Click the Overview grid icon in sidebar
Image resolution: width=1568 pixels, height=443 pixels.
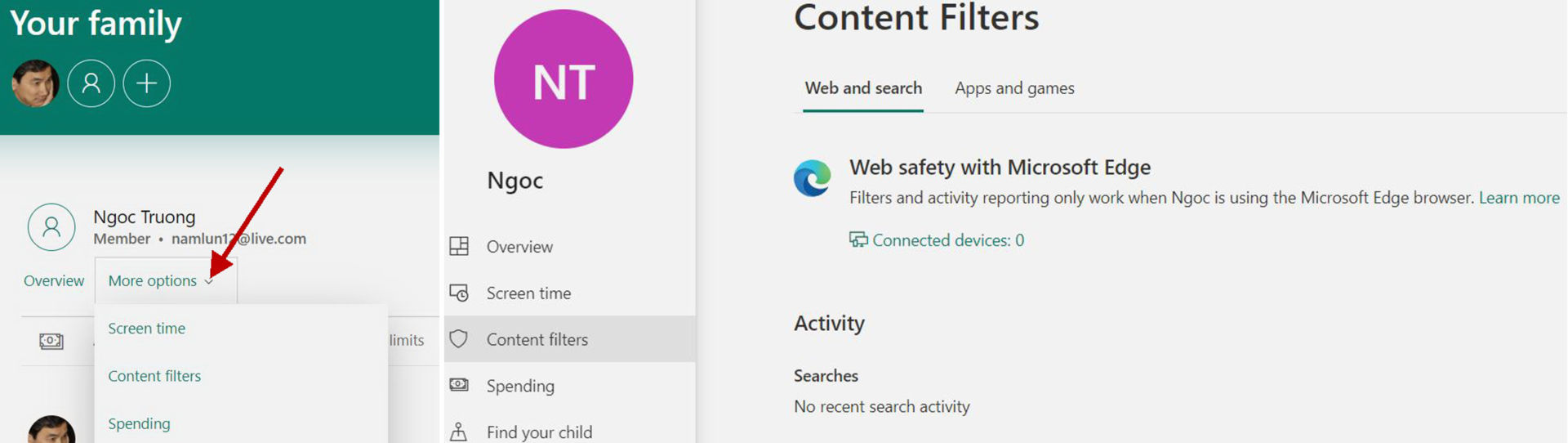(x=460, y=246)
